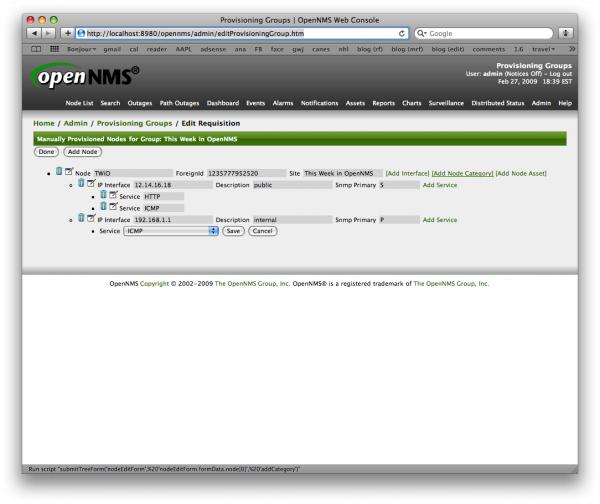Go to Provisioning Groups breadcrumb

click(x=134, y=123)
